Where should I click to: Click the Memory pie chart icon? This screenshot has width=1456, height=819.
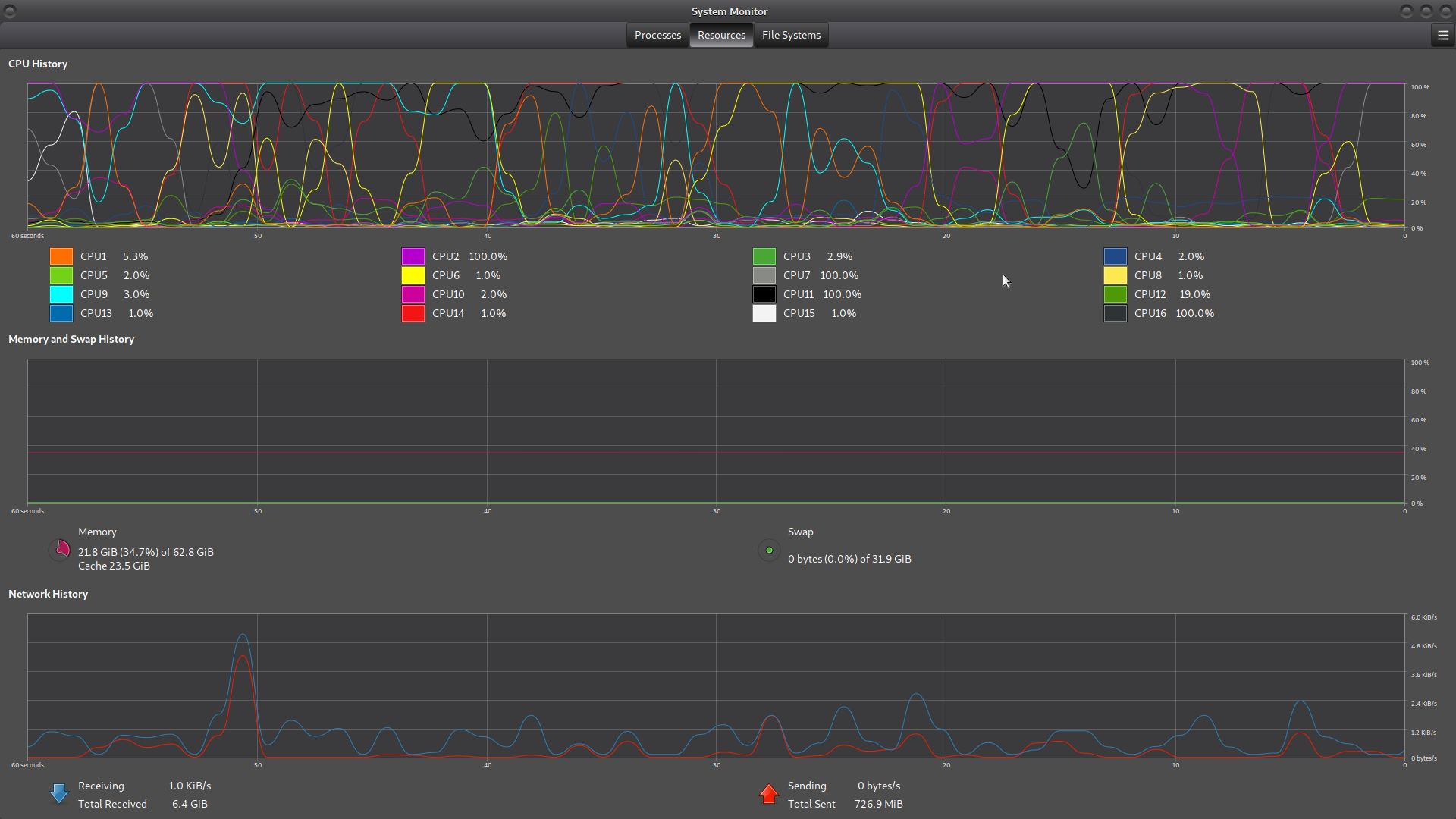point(60,550)
